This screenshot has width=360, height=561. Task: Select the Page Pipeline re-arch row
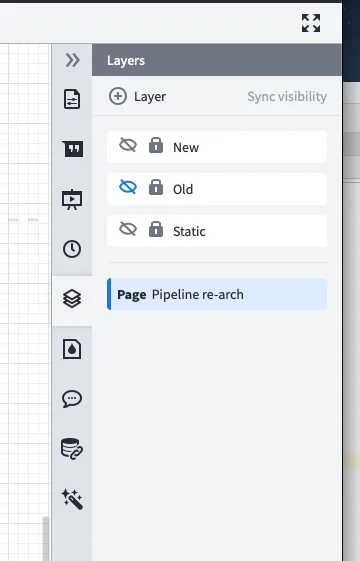tap(217, 294)
